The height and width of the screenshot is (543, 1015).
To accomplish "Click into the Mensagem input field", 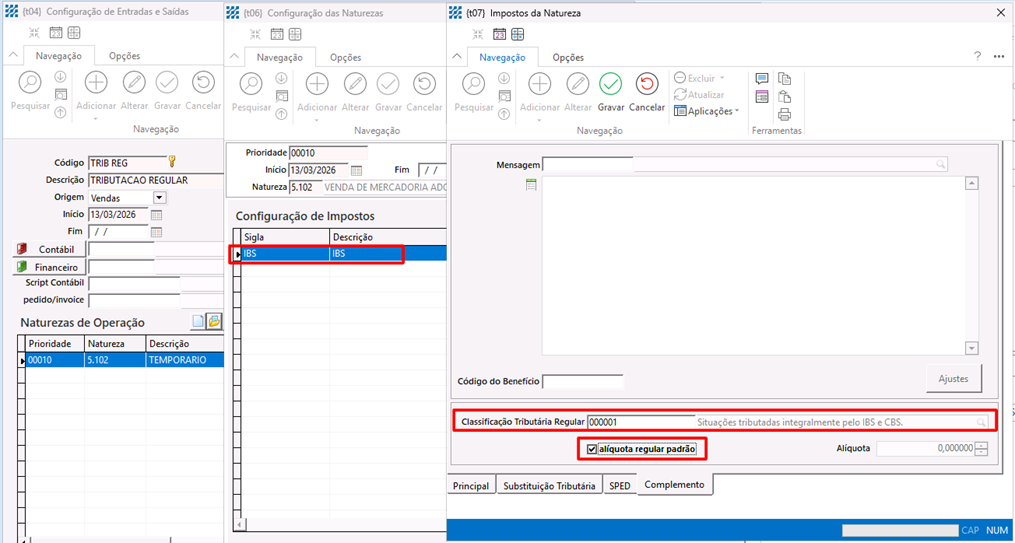I will click(740, 164).
